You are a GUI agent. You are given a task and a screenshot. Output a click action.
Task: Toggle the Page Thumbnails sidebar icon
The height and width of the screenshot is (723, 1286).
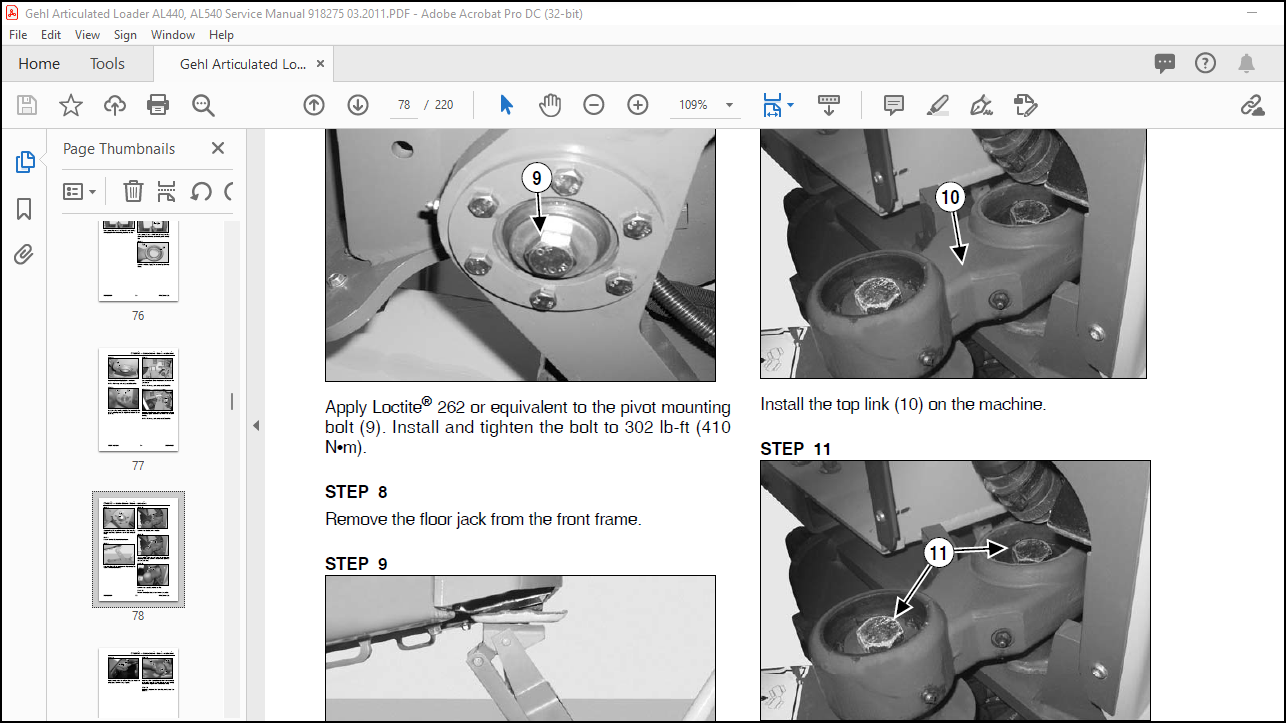pos(25,162)
